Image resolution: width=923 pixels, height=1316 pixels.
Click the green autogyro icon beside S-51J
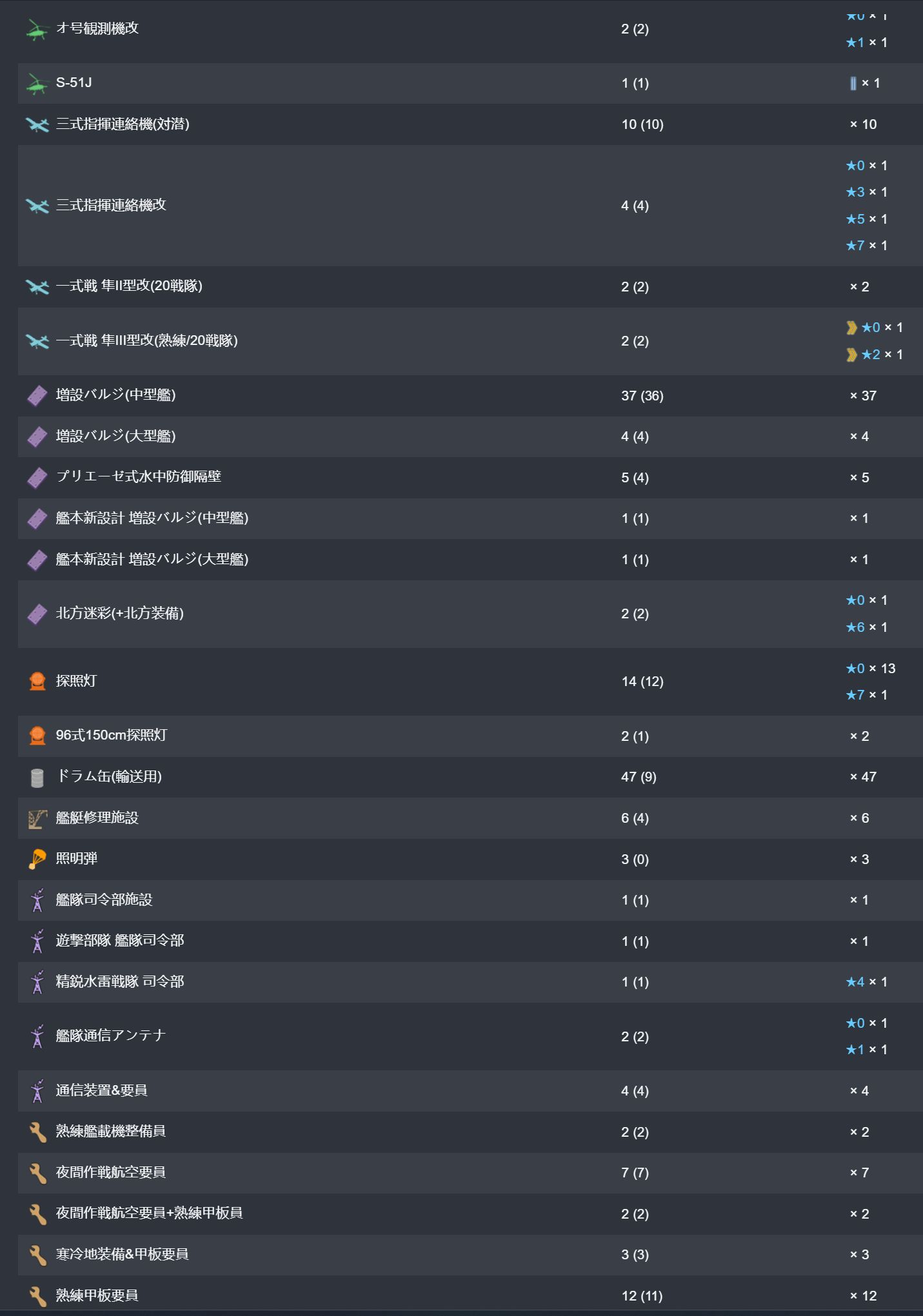(x=37, y=84)
